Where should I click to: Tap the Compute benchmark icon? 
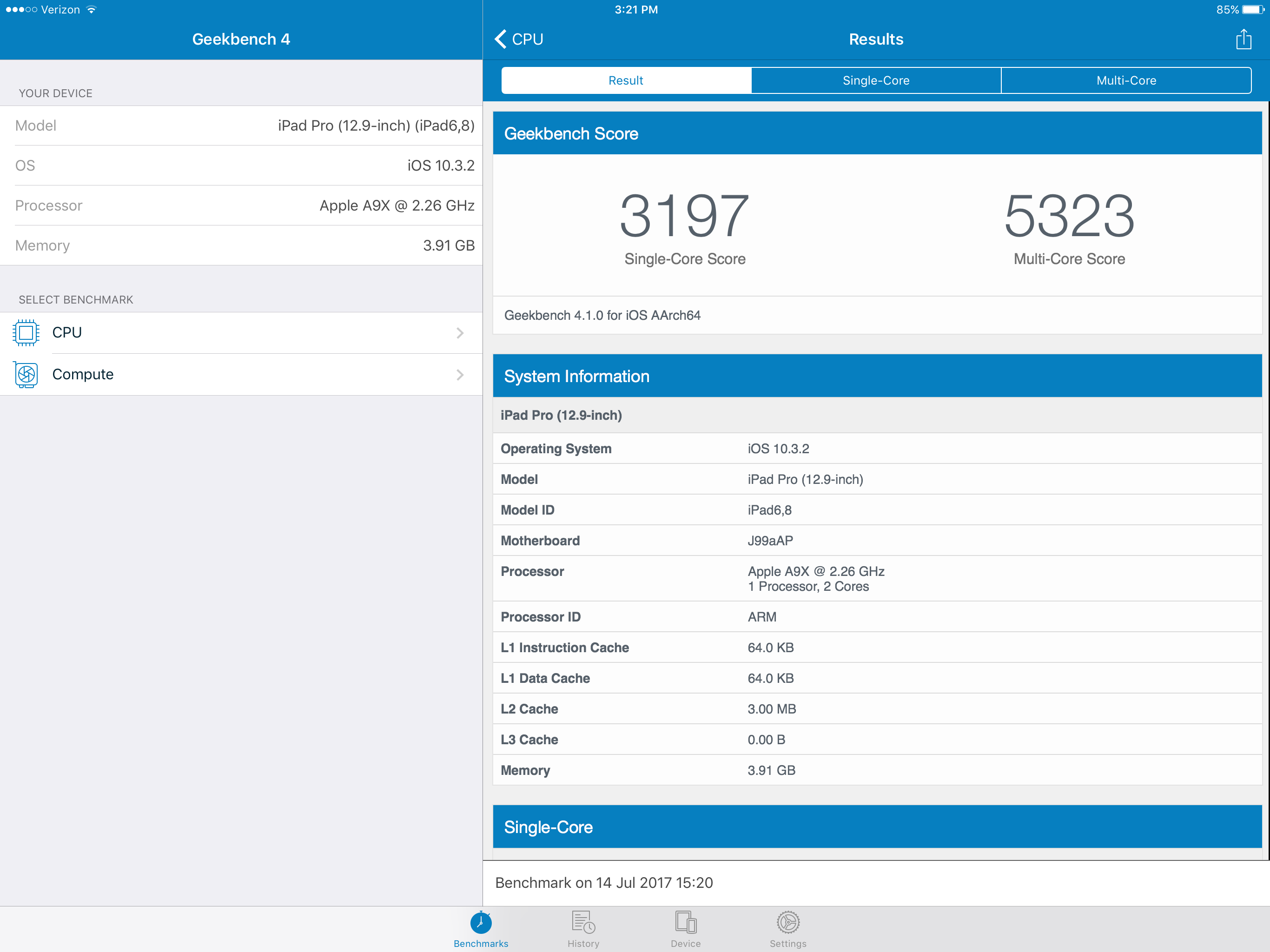pos(26,374)
